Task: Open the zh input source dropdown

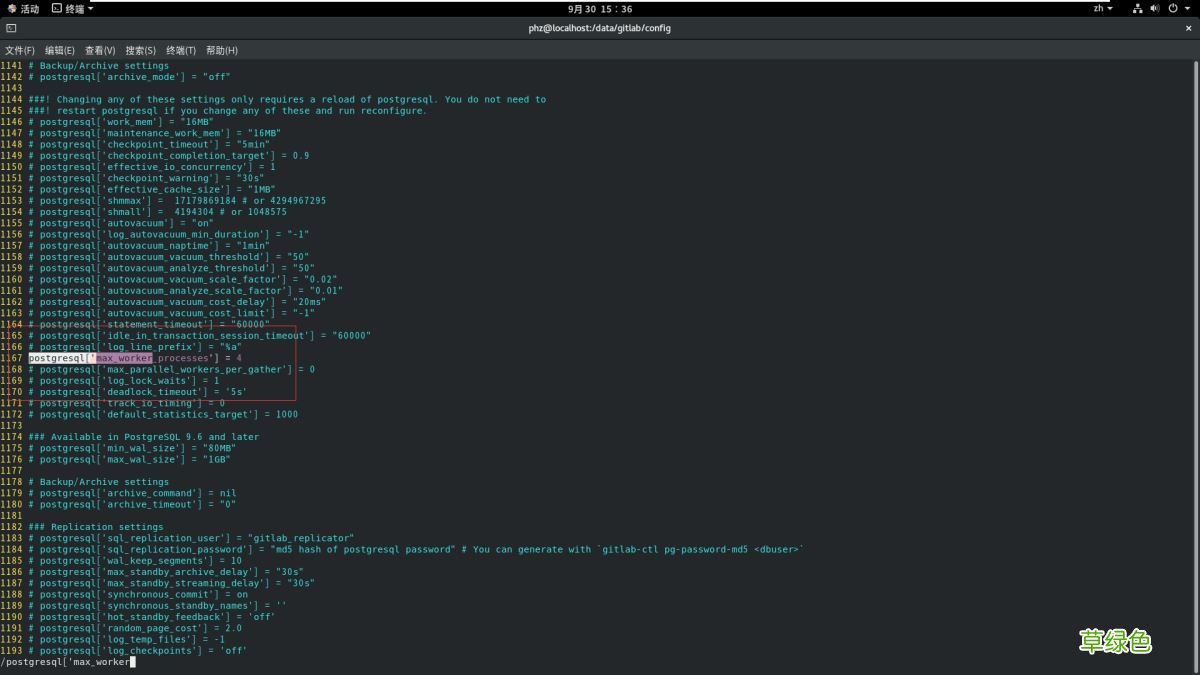Action: (1103, 8)
